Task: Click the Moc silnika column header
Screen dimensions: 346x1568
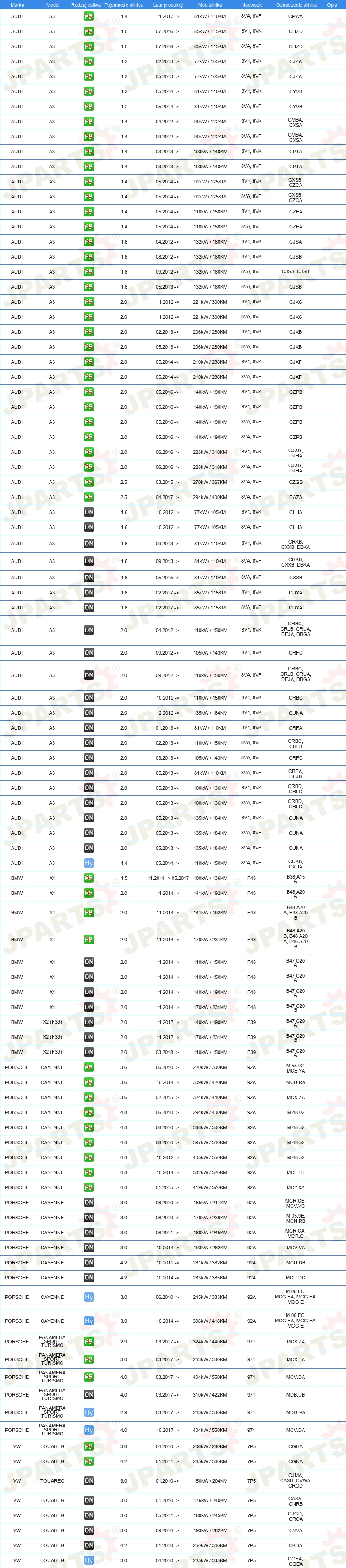Action: point(210,5)
